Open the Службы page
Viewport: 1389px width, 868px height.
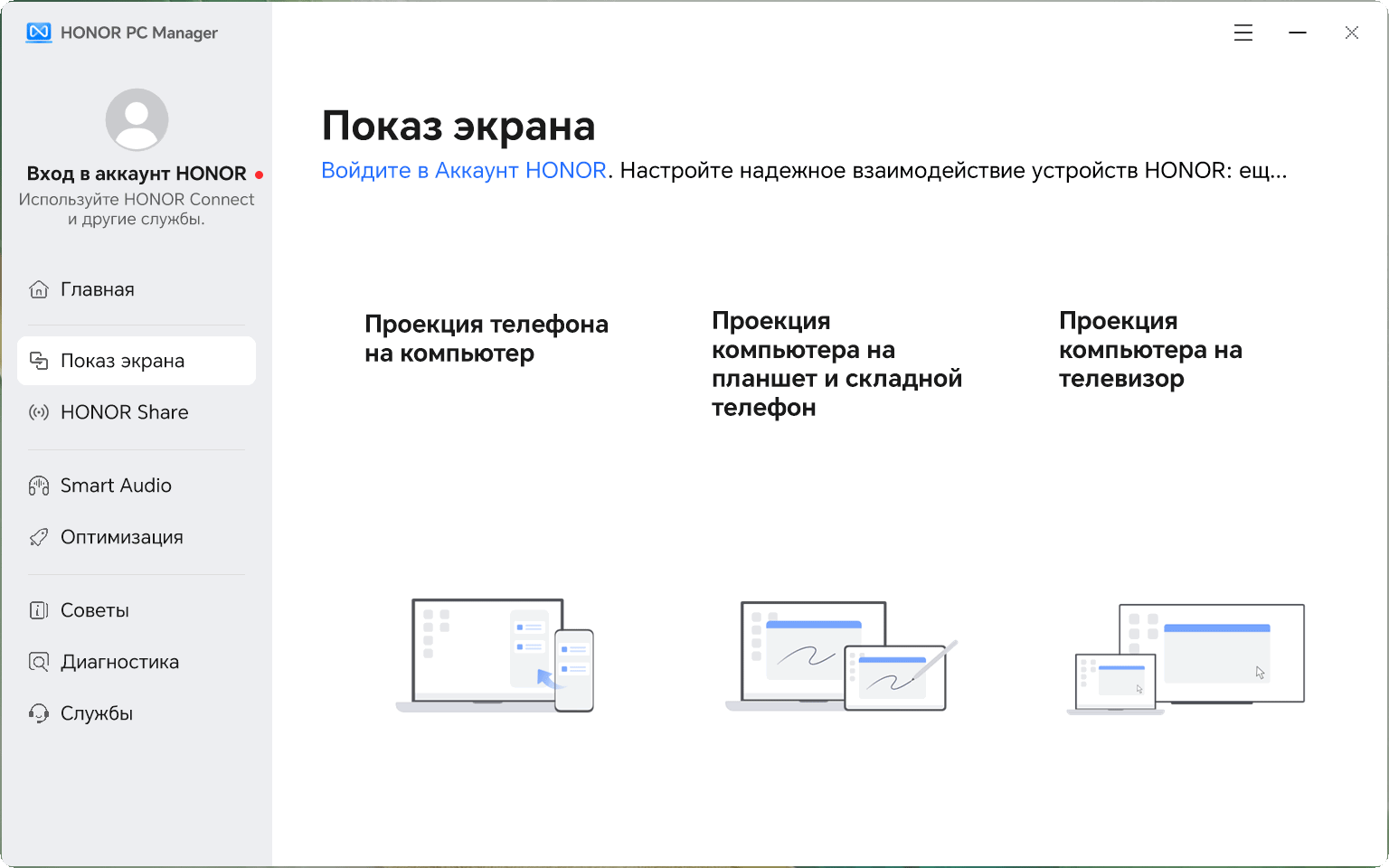(137, 713)
